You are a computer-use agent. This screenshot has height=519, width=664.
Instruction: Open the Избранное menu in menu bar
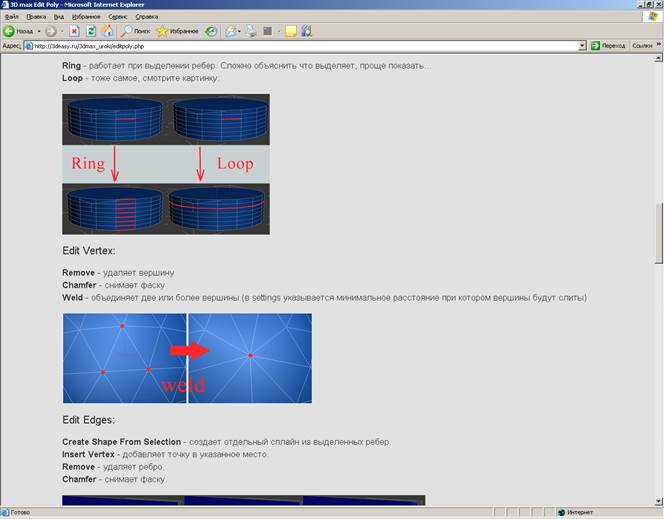coord(86,17)
